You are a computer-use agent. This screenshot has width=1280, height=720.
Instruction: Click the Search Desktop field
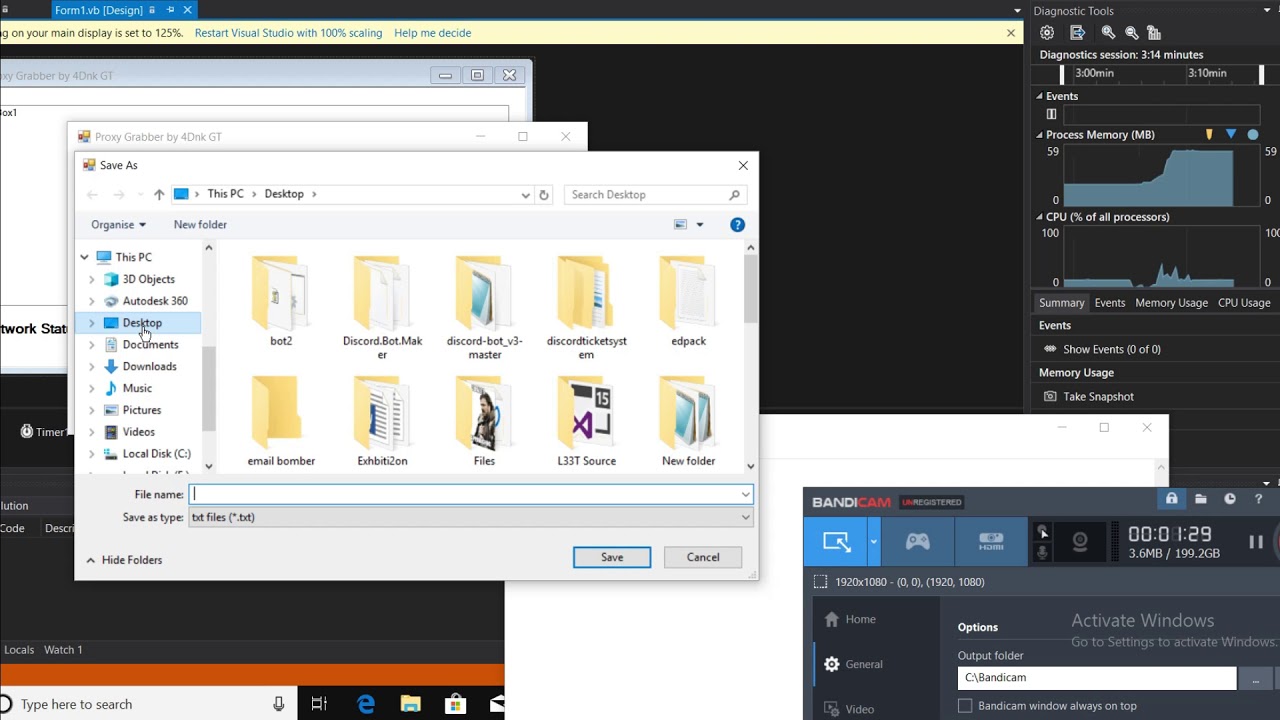point(655,195)
